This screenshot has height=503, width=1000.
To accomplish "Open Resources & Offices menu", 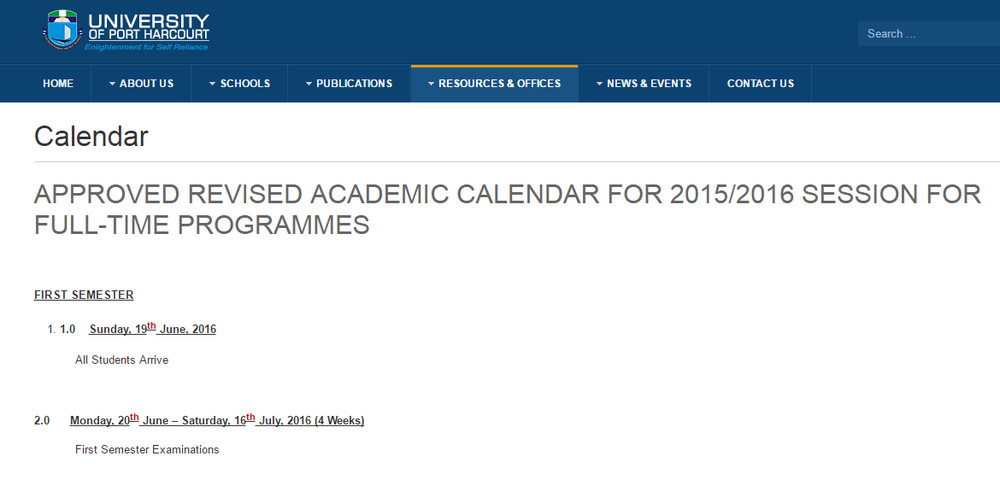I will pyautogui.click(x=494, y=84).
